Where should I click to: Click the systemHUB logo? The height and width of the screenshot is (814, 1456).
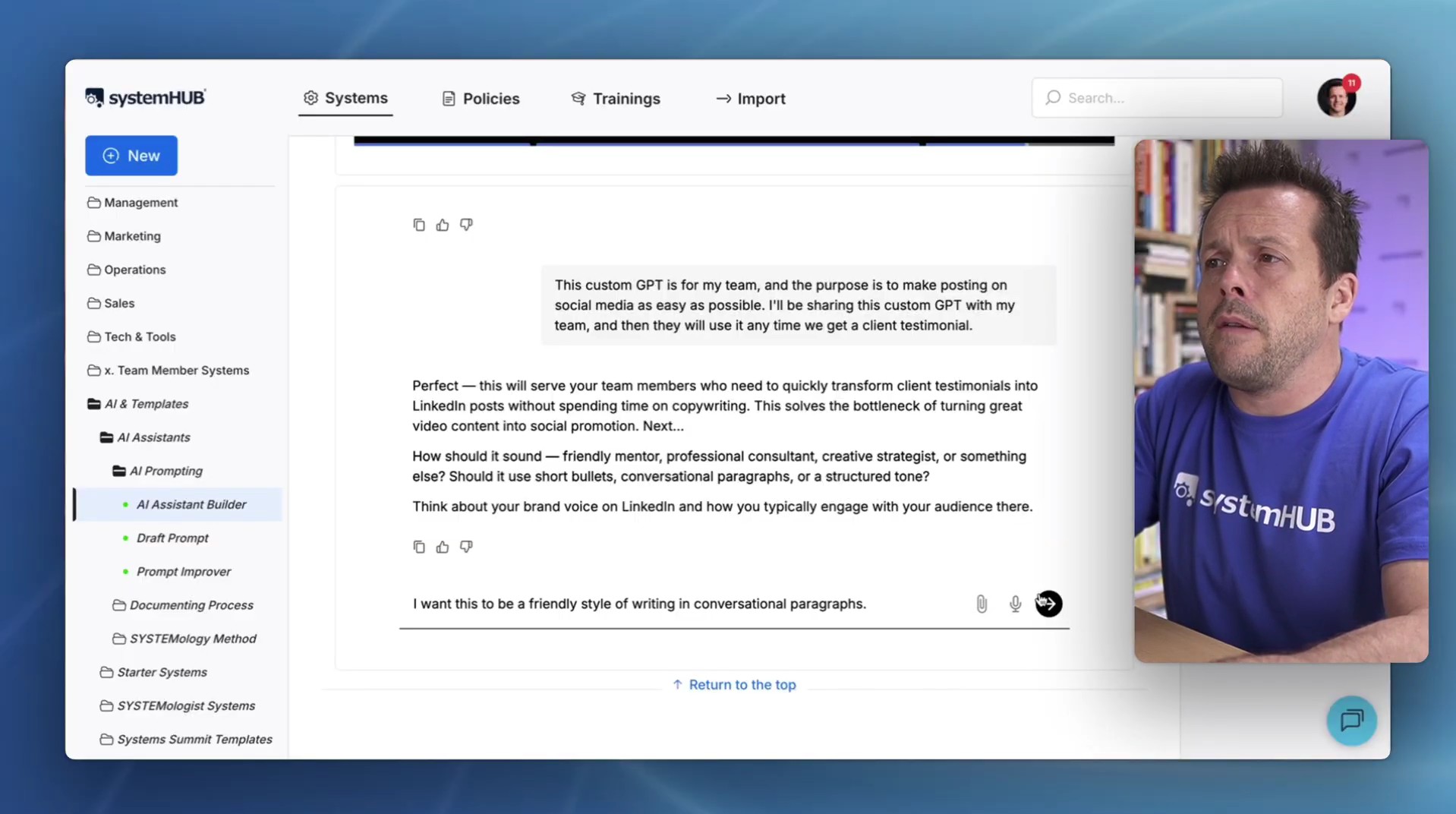145,98
